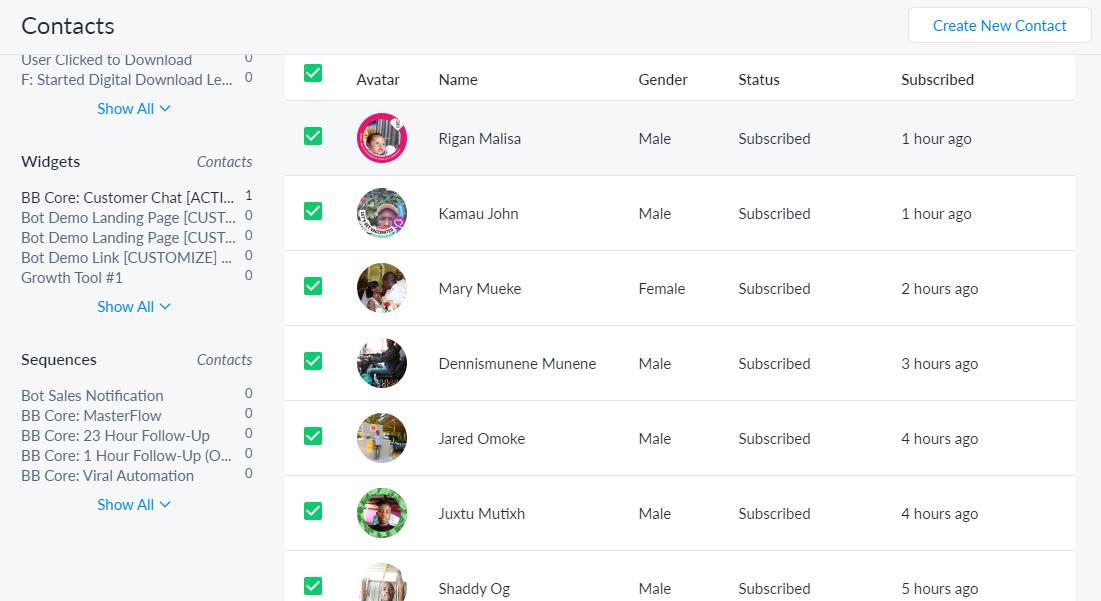Uncheck Mary Mueke's row checkbox
The width and height of the screenshot is (1101, 601).
click(313, 288)
